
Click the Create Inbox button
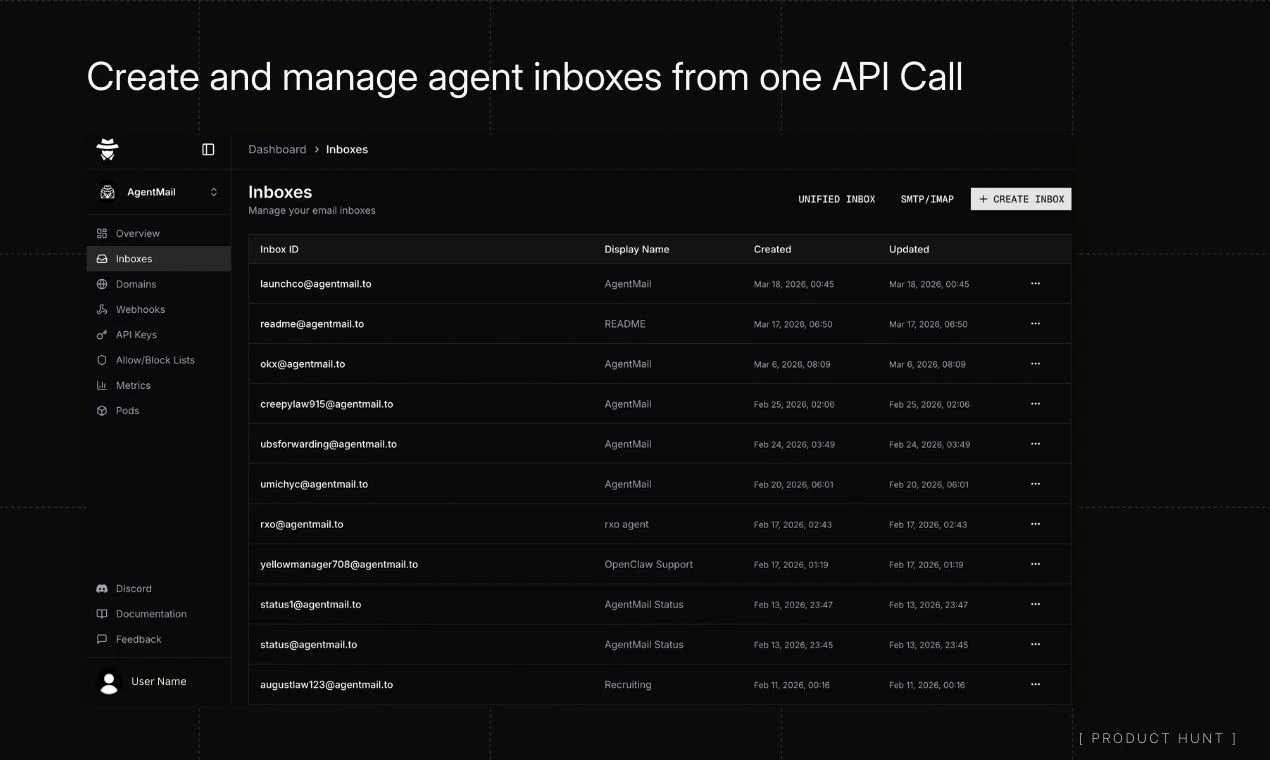[1021, 198]
